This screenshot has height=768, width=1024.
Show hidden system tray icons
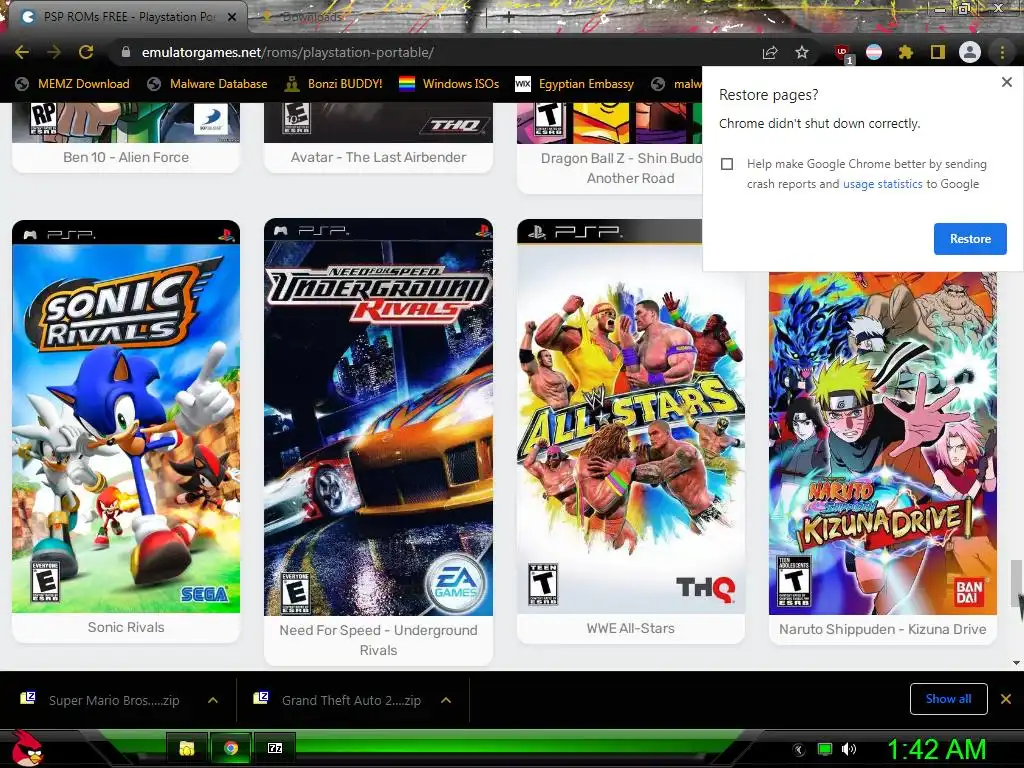(799, 750)
